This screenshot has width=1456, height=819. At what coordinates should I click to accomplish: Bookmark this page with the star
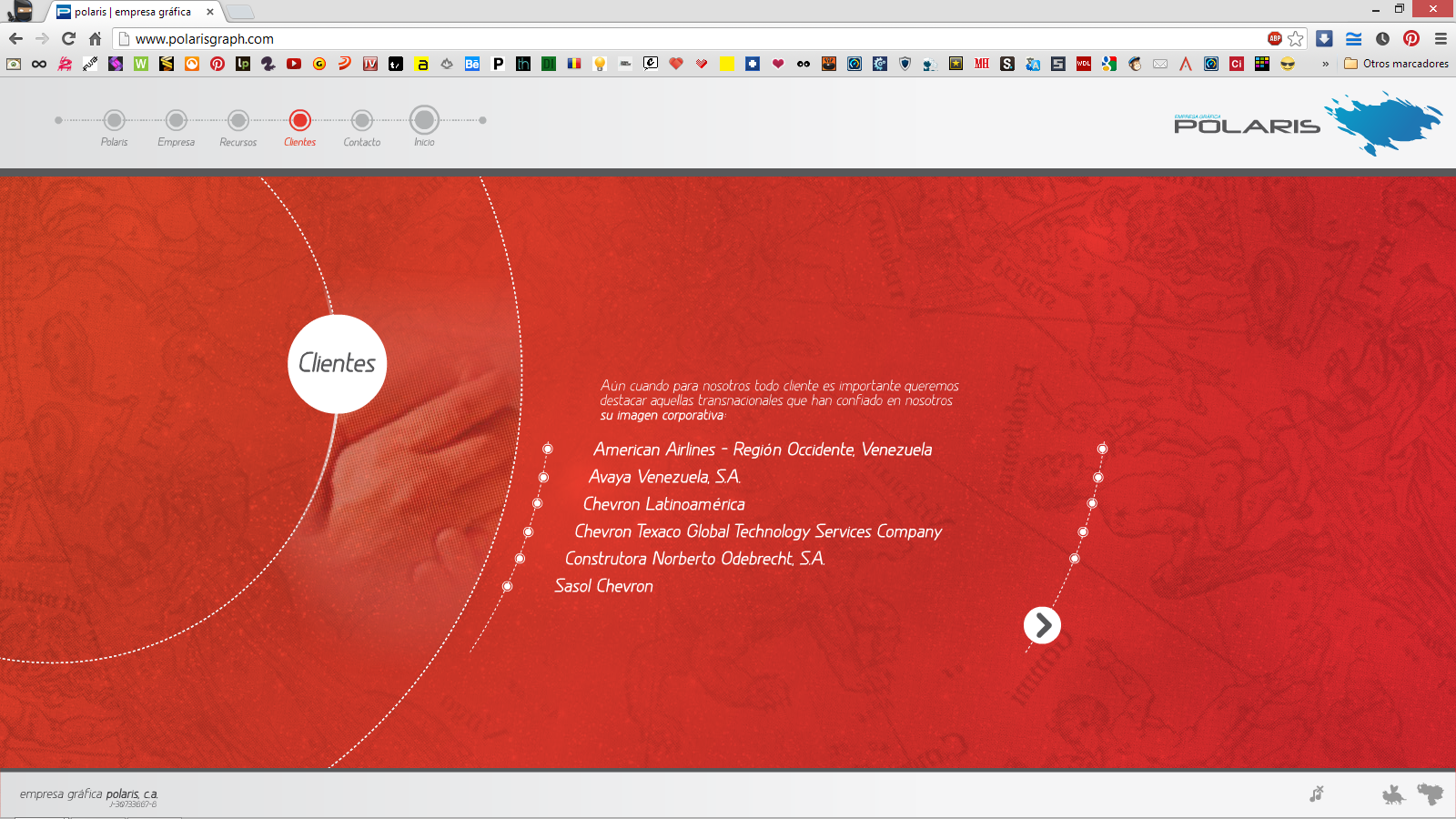tap(1296, 38)
